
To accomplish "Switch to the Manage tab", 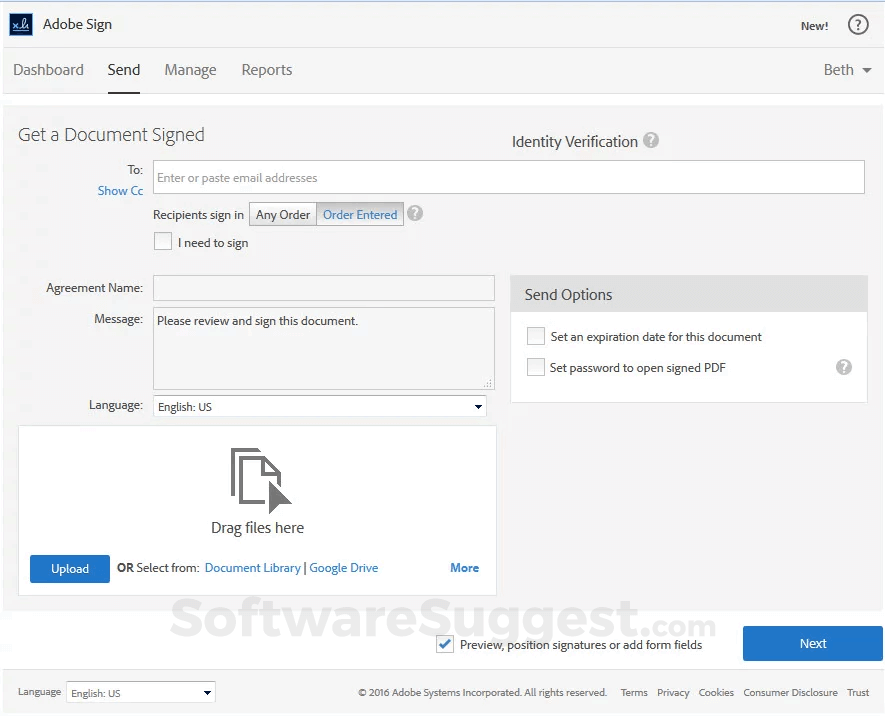I will tap(190, 69).
